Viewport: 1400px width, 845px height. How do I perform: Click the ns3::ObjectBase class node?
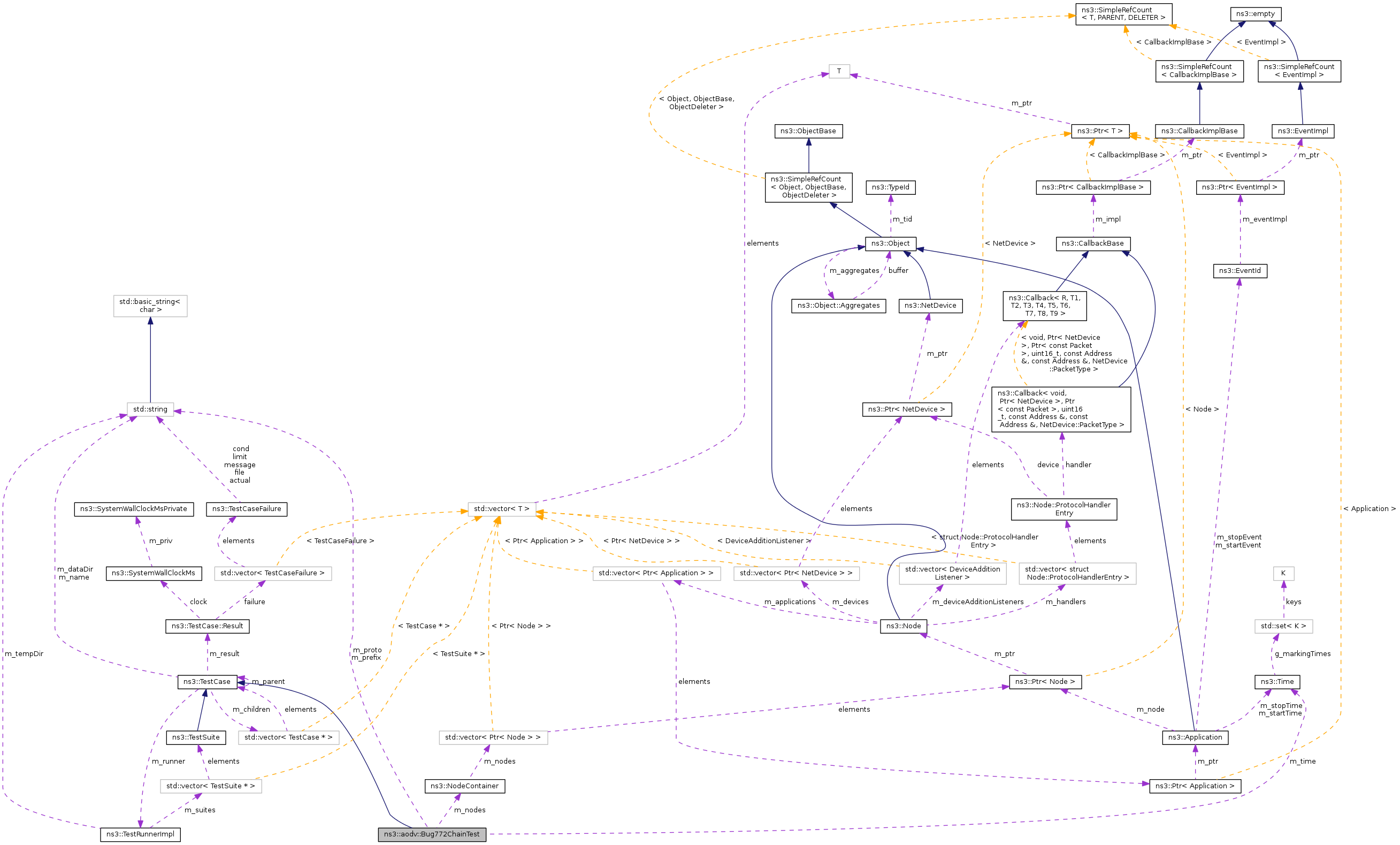(x=808, y=131)
